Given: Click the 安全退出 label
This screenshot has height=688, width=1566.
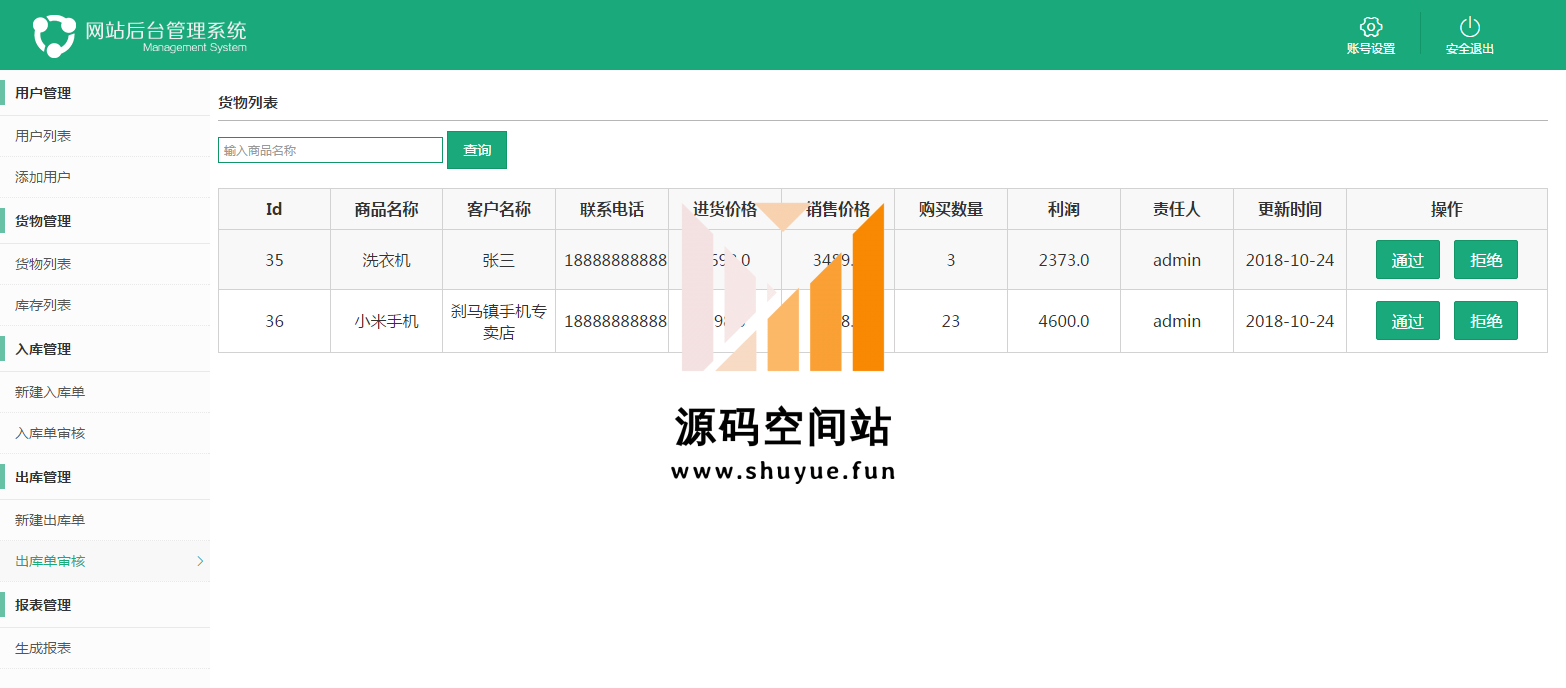Looking at the screenshot, I should [x=1469, y=48].
